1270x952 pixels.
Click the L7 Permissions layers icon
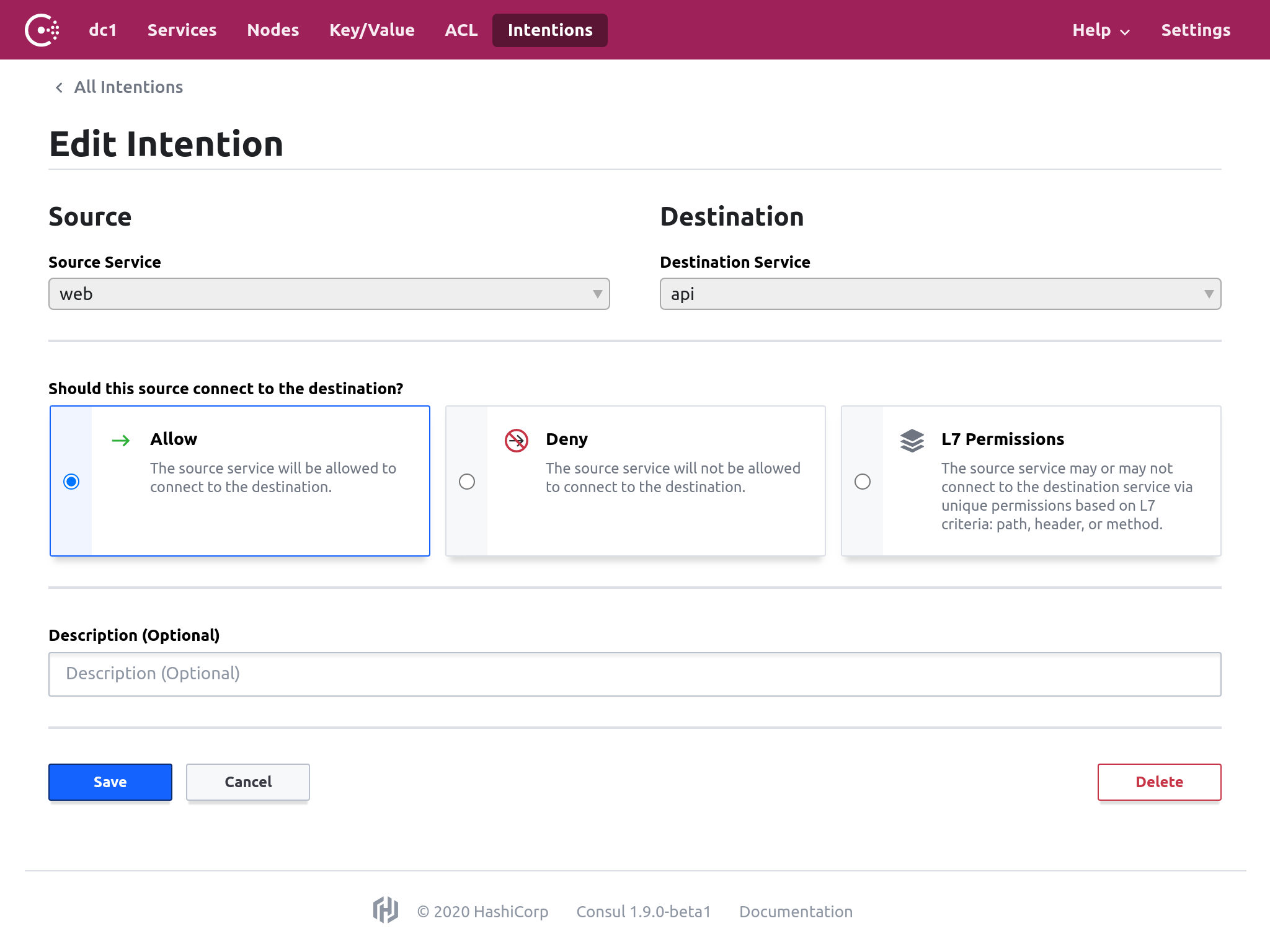tap(912, 441)
